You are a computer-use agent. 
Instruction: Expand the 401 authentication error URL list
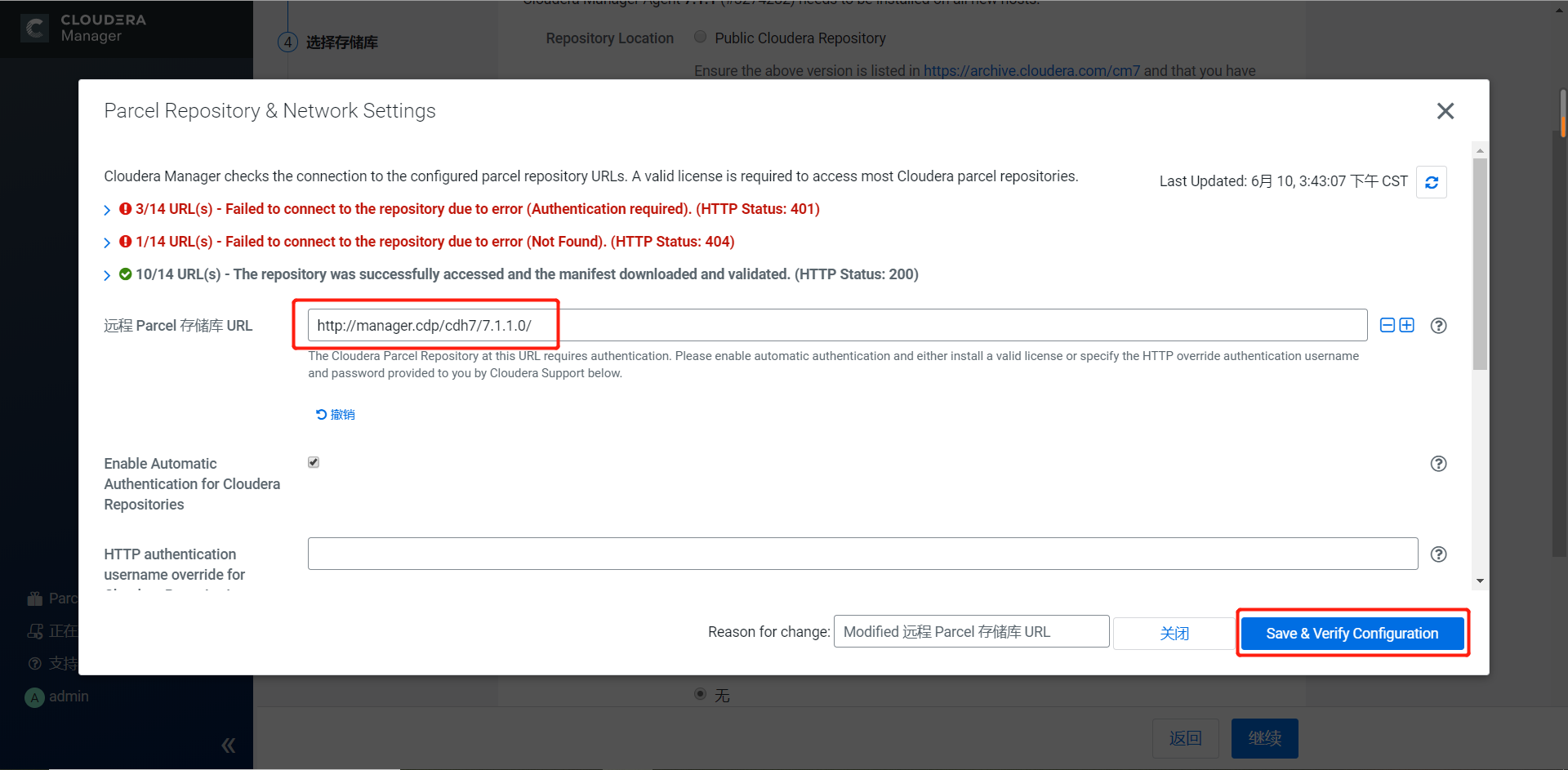pos(107,210)
